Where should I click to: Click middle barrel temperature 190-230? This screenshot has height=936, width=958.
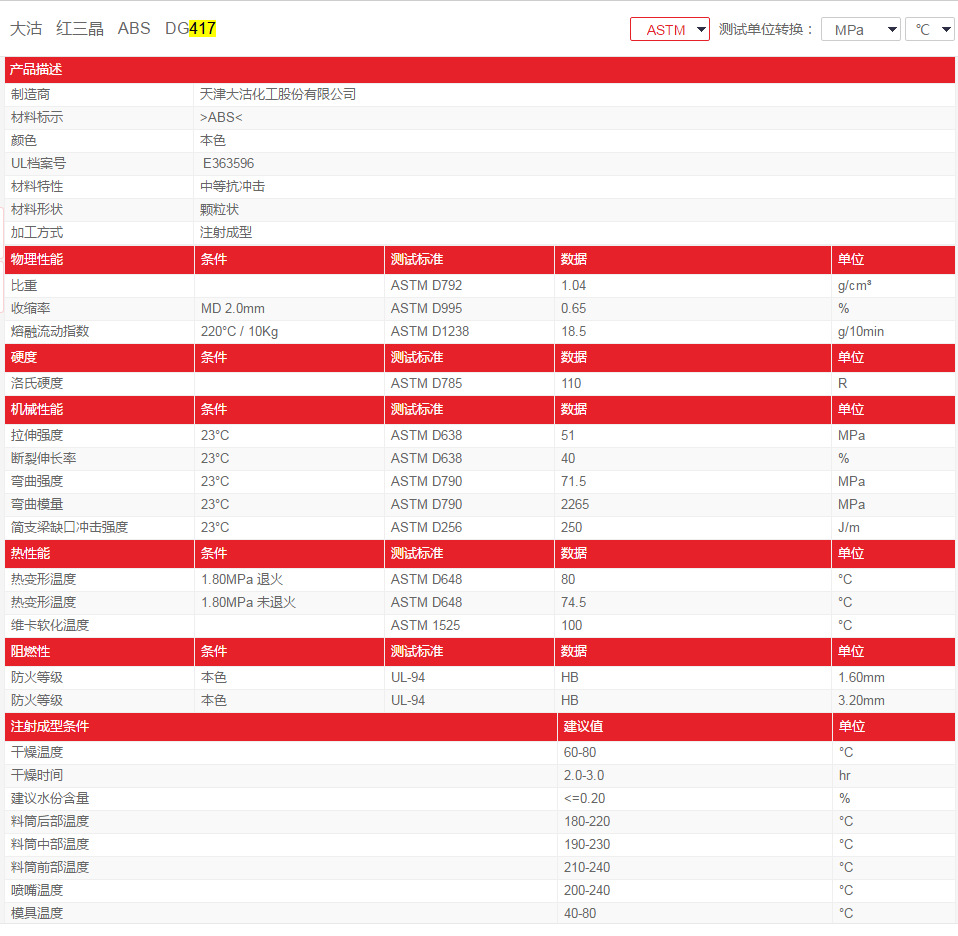(587, 844)
